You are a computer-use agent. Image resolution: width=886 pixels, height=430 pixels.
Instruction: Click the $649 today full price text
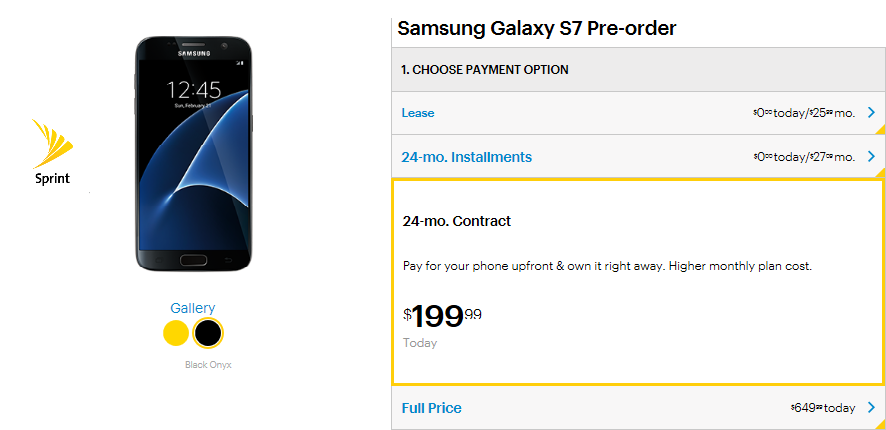point(823,407)
